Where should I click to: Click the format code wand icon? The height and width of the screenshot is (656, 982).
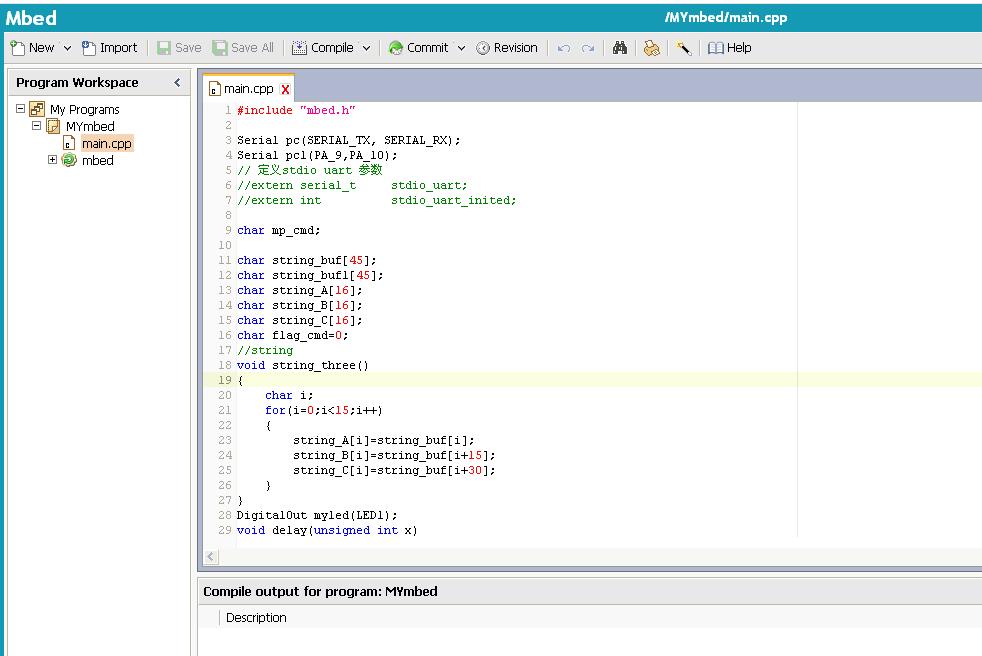684,48
